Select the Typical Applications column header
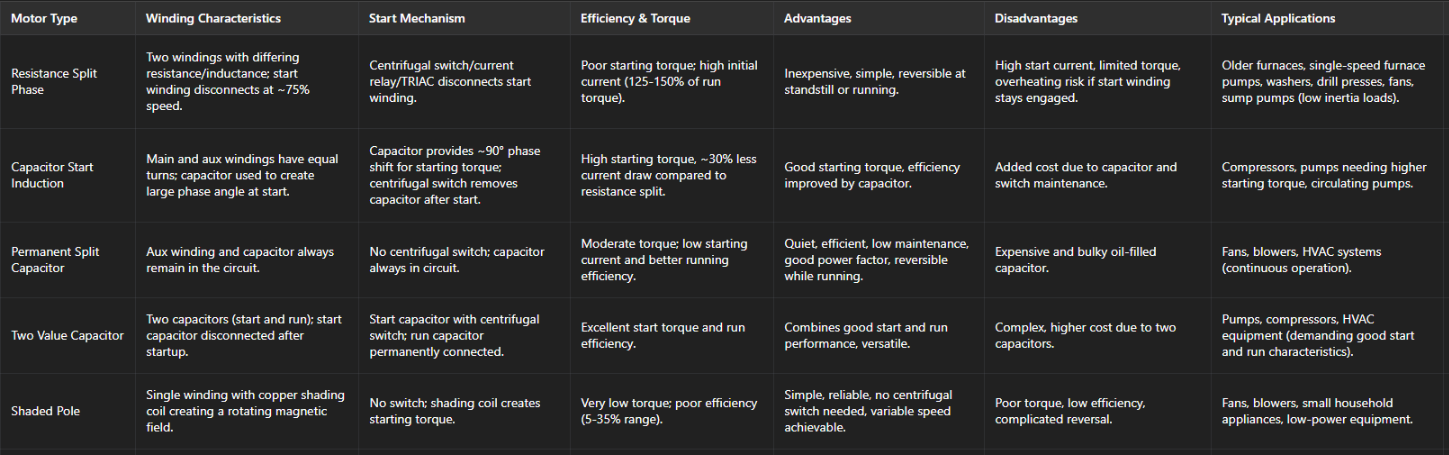This screenshot has height=455, width=1449. [x=1278, y=18]
